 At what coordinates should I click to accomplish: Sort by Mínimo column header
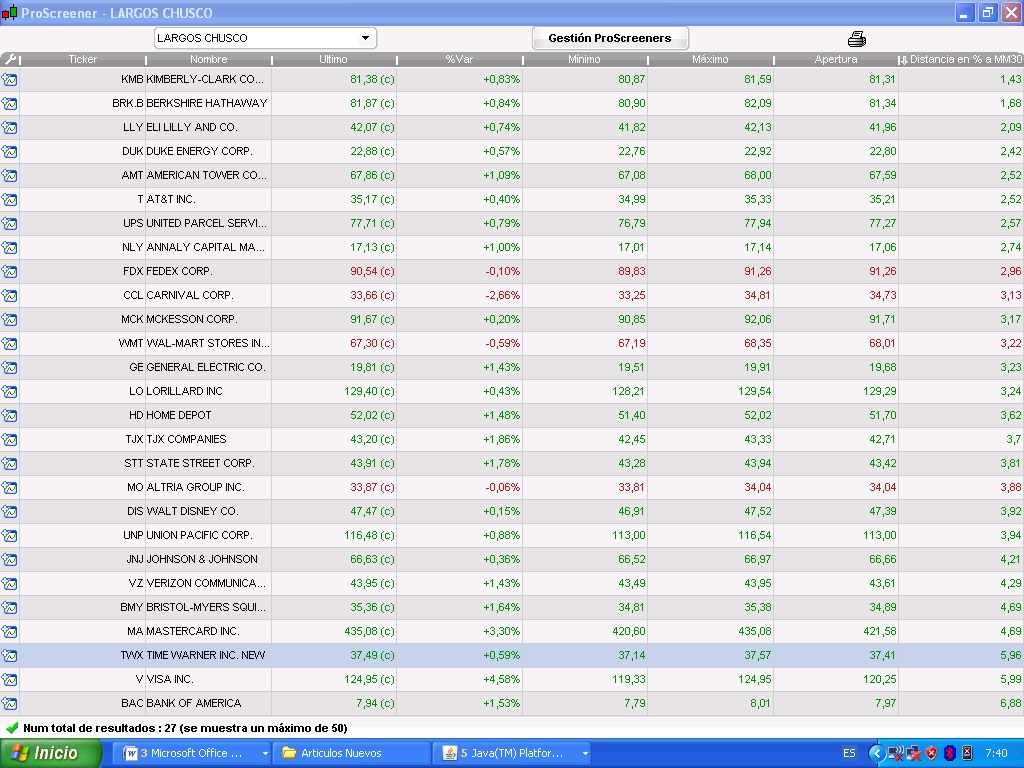click(x=584, y=59)
